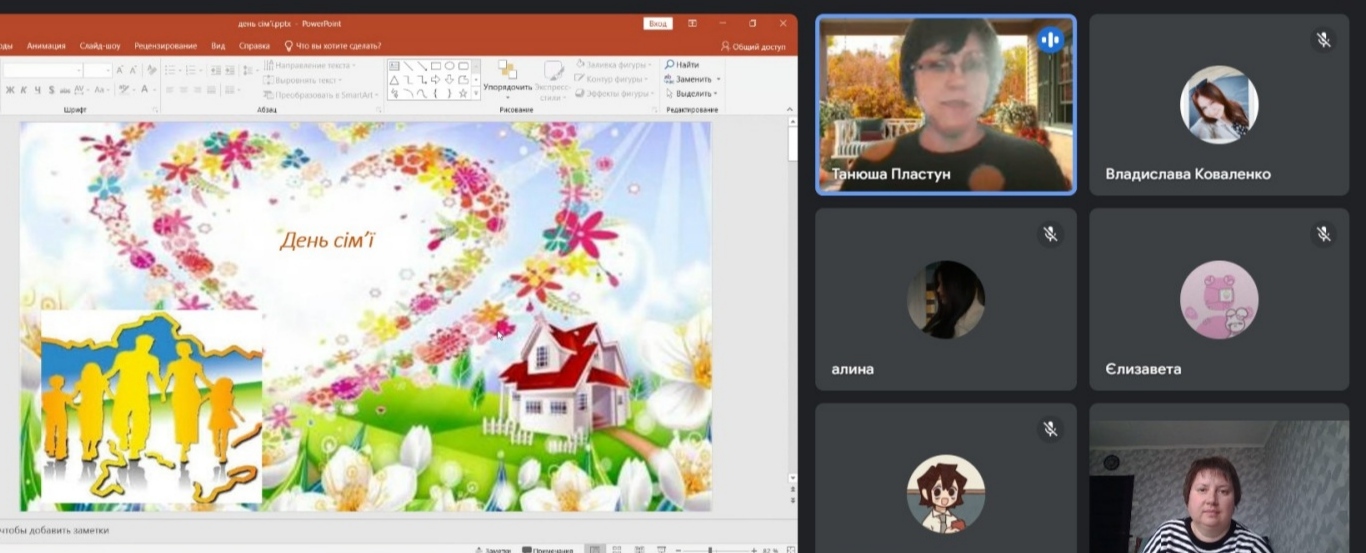
Task: Expand the Выделить dropdown menu
Action: coord(717,93)
